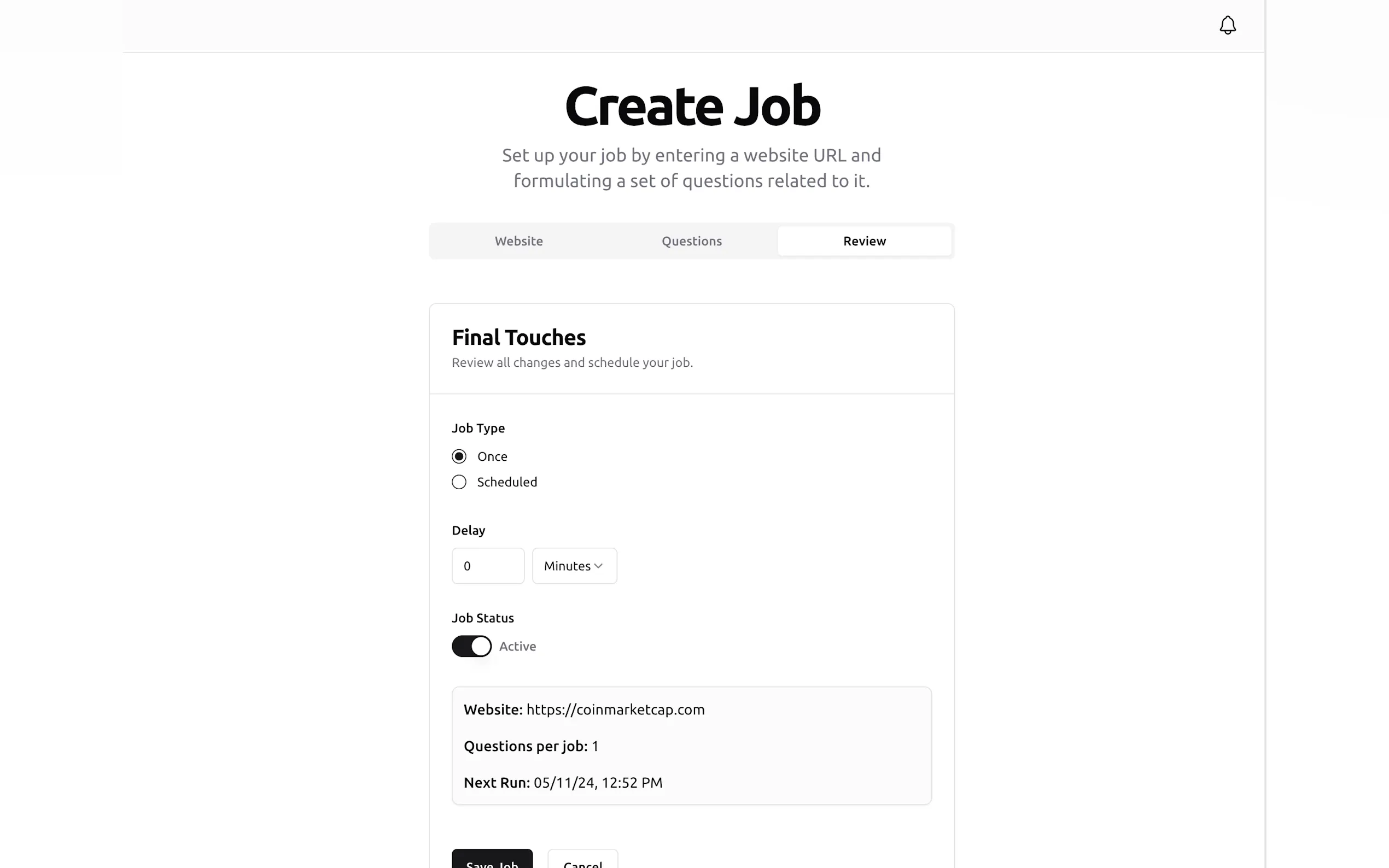This screenshot has height=868, width=1389.
Task: Switch to the Website tab
Action: (518, 241)
